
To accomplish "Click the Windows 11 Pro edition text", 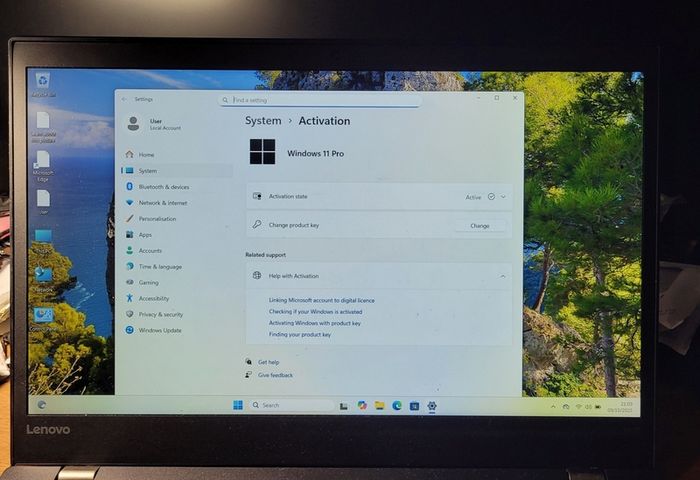I will [x=315, y=153].
